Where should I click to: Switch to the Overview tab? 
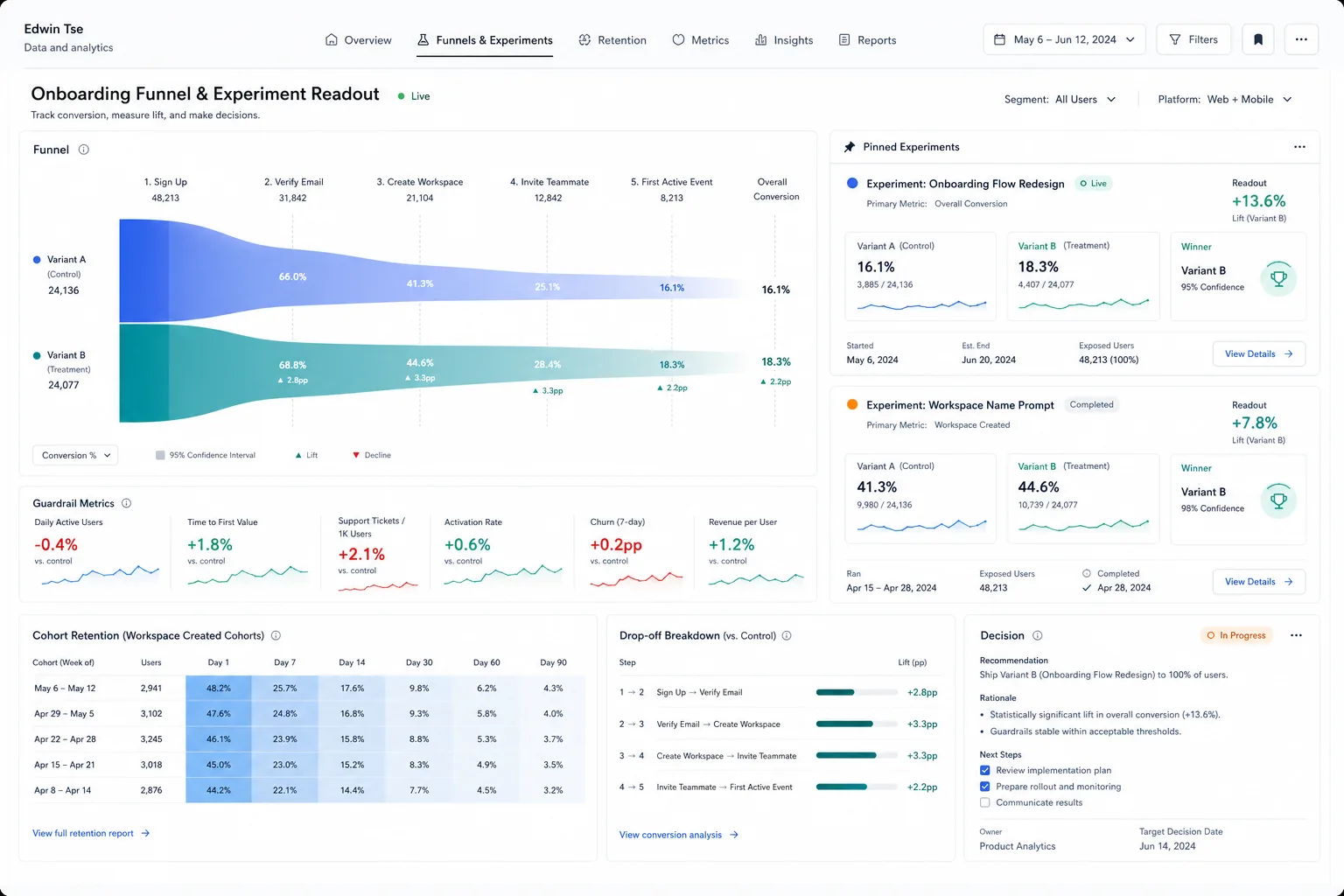pos(358,40)
